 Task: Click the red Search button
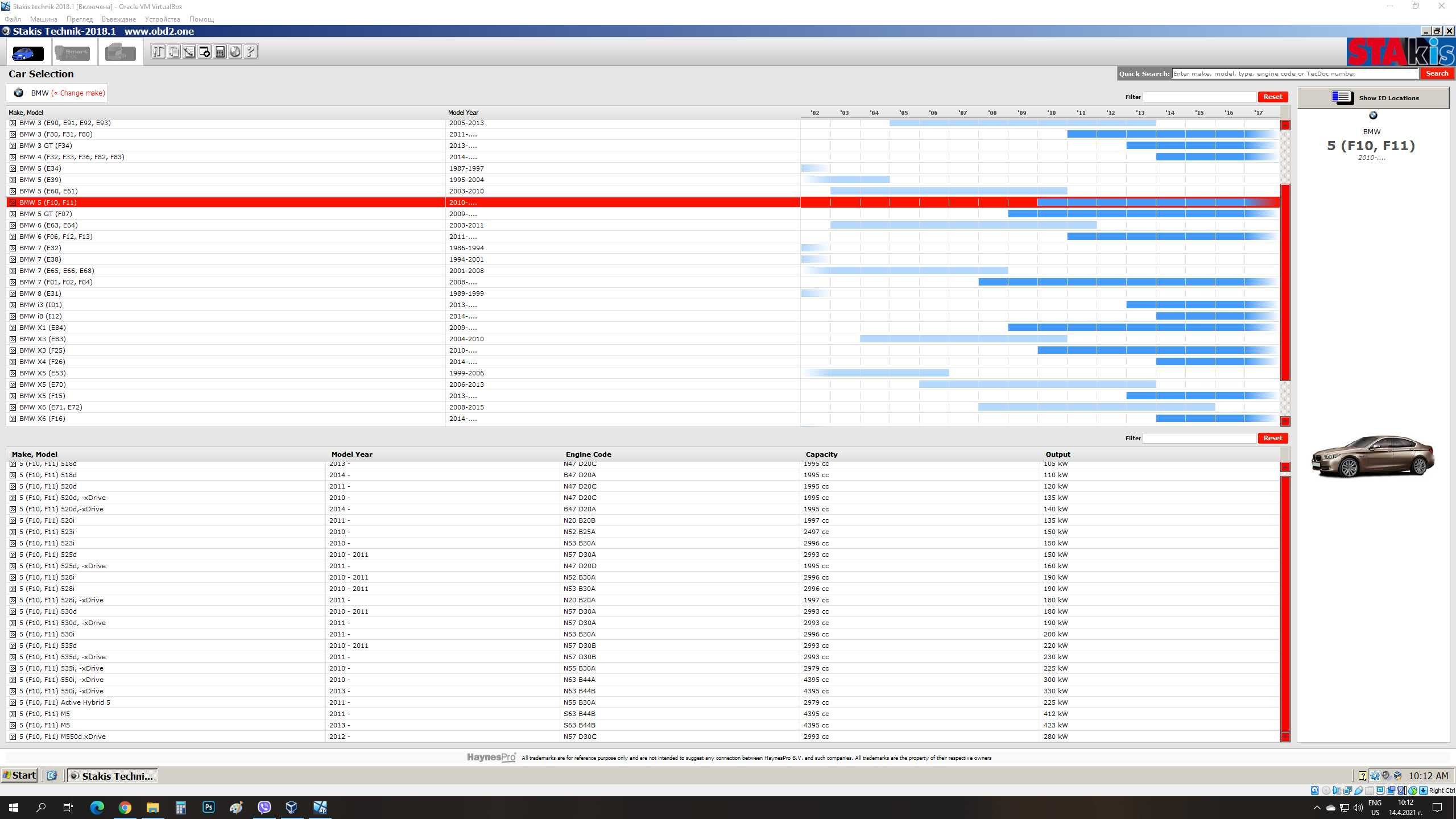(x=1437, y=73)
